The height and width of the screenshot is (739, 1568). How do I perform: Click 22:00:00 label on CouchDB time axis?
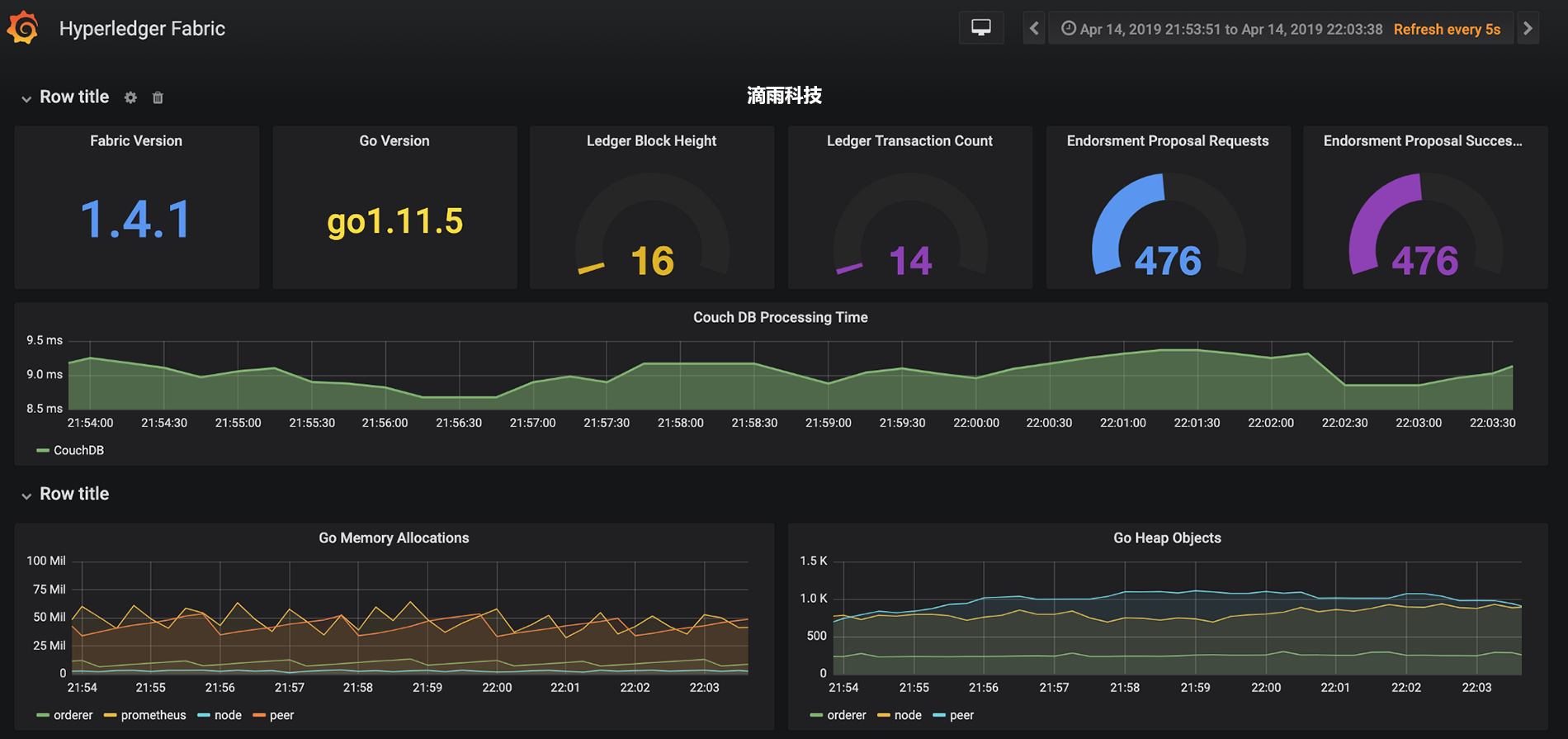pyautogui.click(x=976, y=423)
